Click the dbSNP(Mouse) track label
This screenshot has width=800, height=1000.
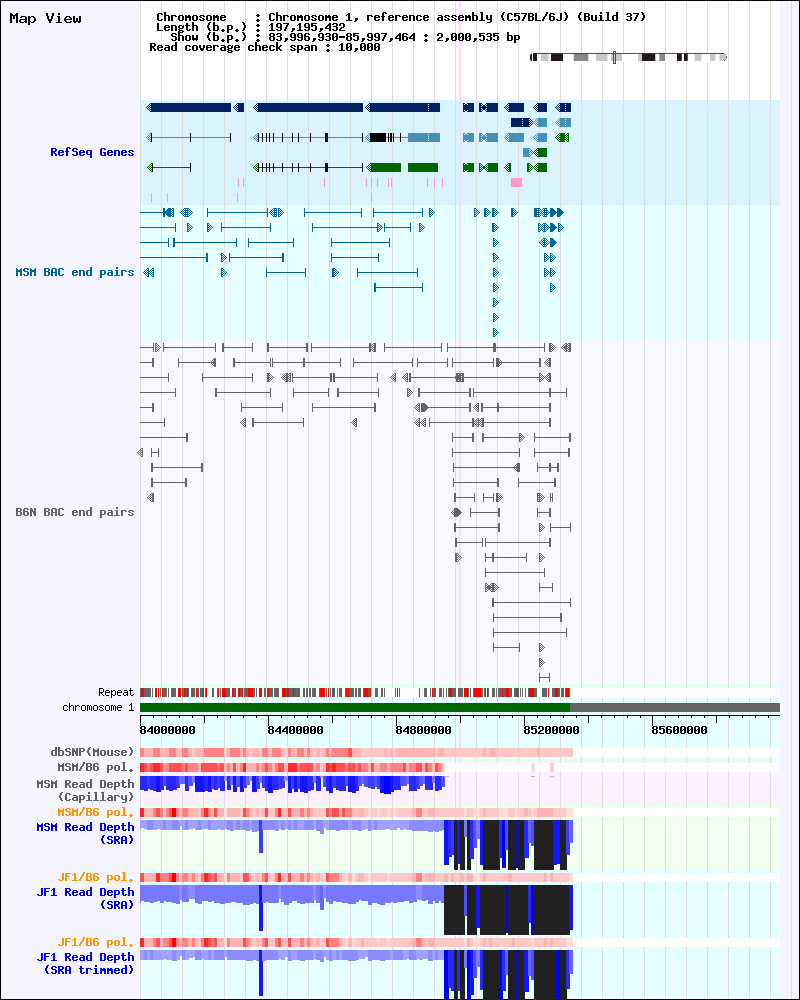tap(93, 753)
